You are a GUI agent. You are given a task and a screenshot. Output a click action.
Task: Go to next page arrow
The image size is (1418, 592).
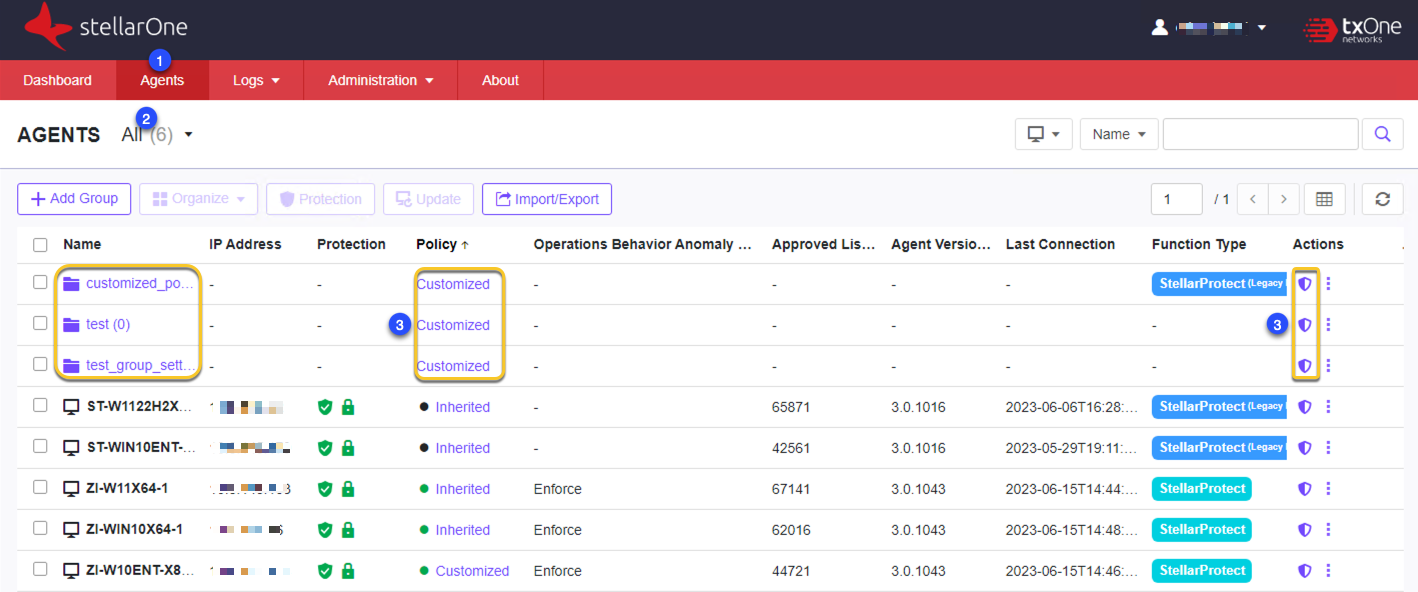[x=1284, y=199]
